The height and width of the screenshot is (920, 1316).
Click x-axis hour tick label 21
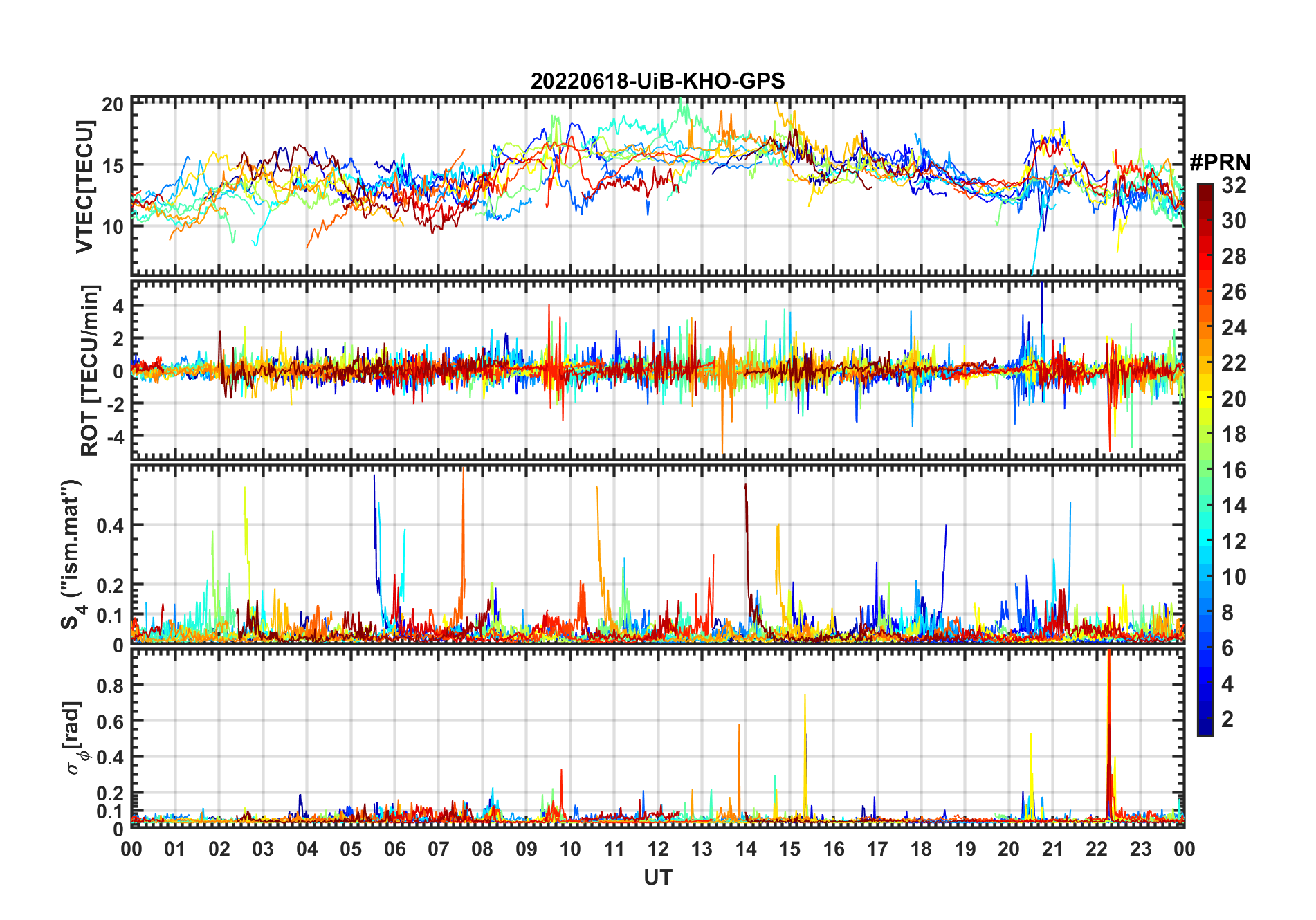1053,849
